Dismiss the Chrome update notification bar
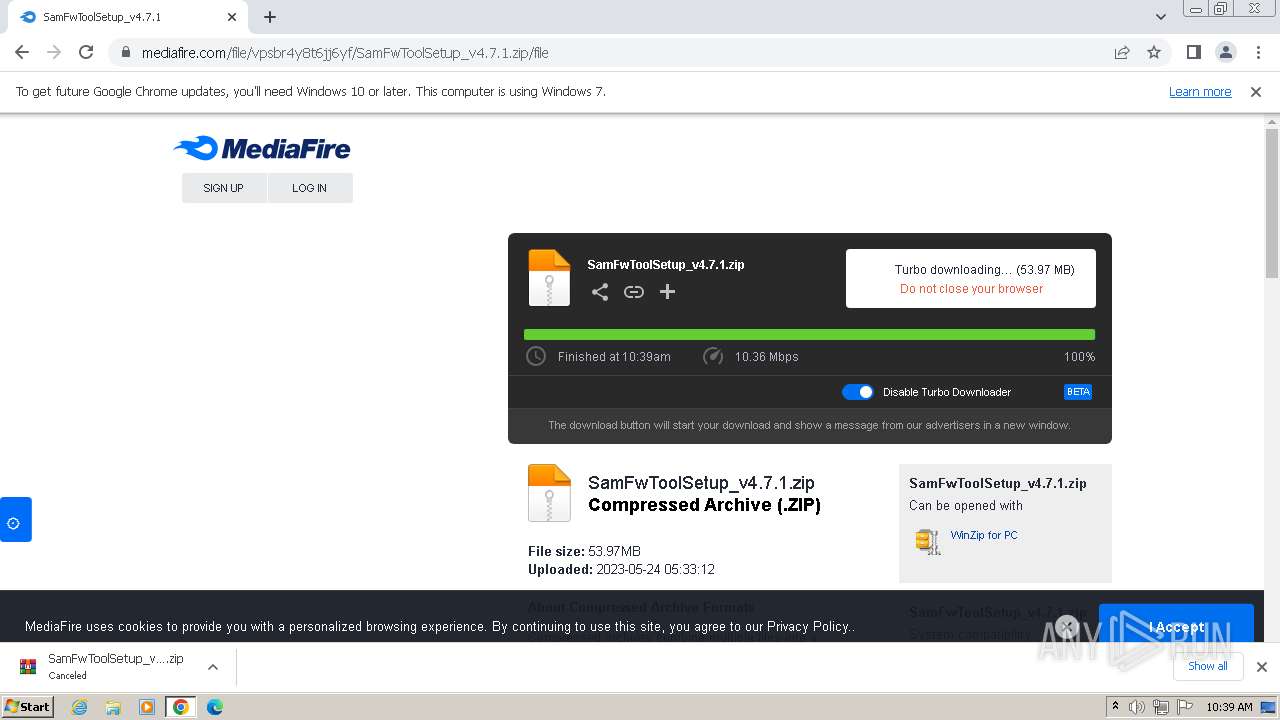Image resolution: width=1280 pixels, height=720 pixels. [1256, 91]
